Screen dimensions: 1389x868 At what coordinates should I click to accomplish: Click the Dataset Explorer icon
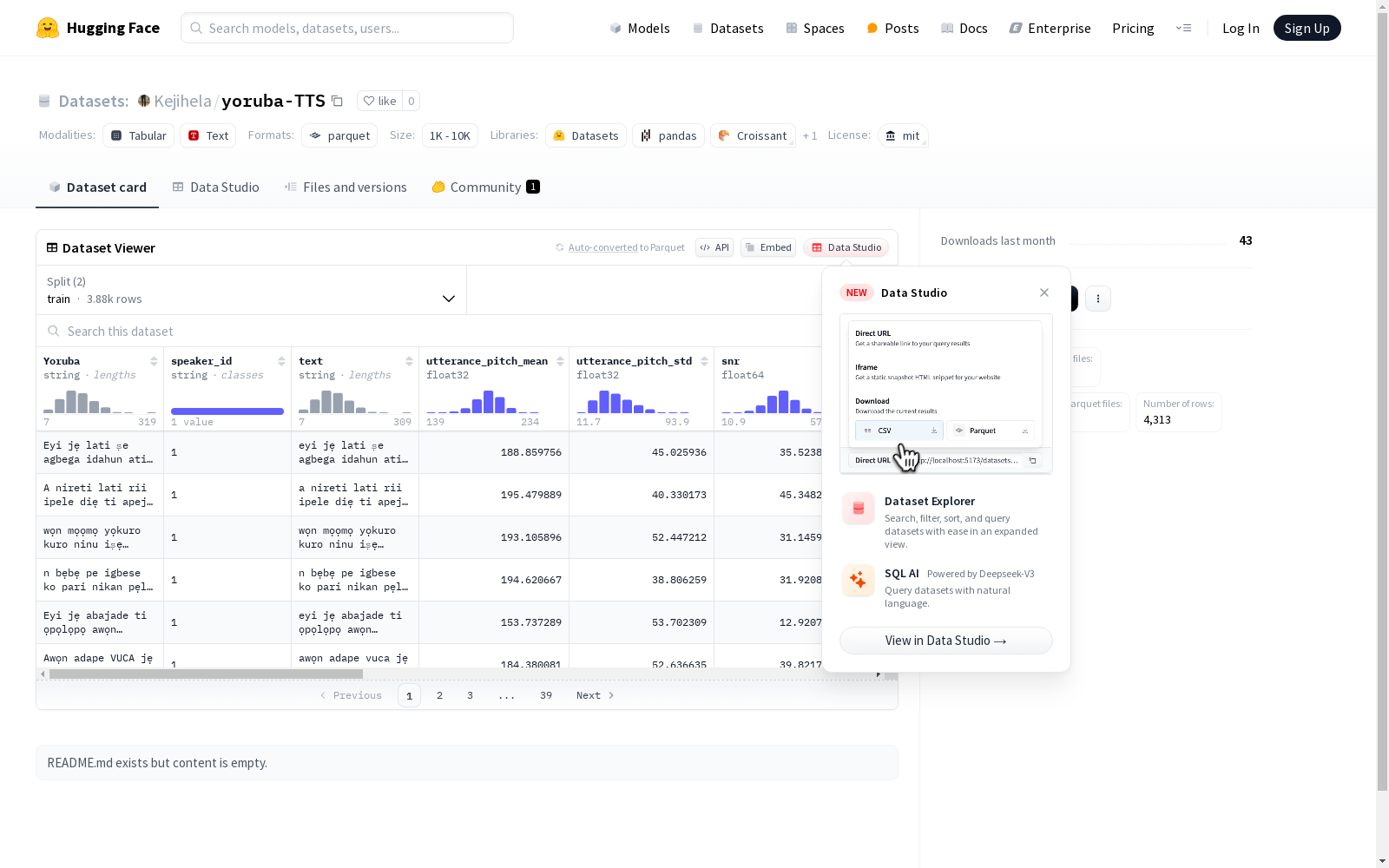point(859,509)
